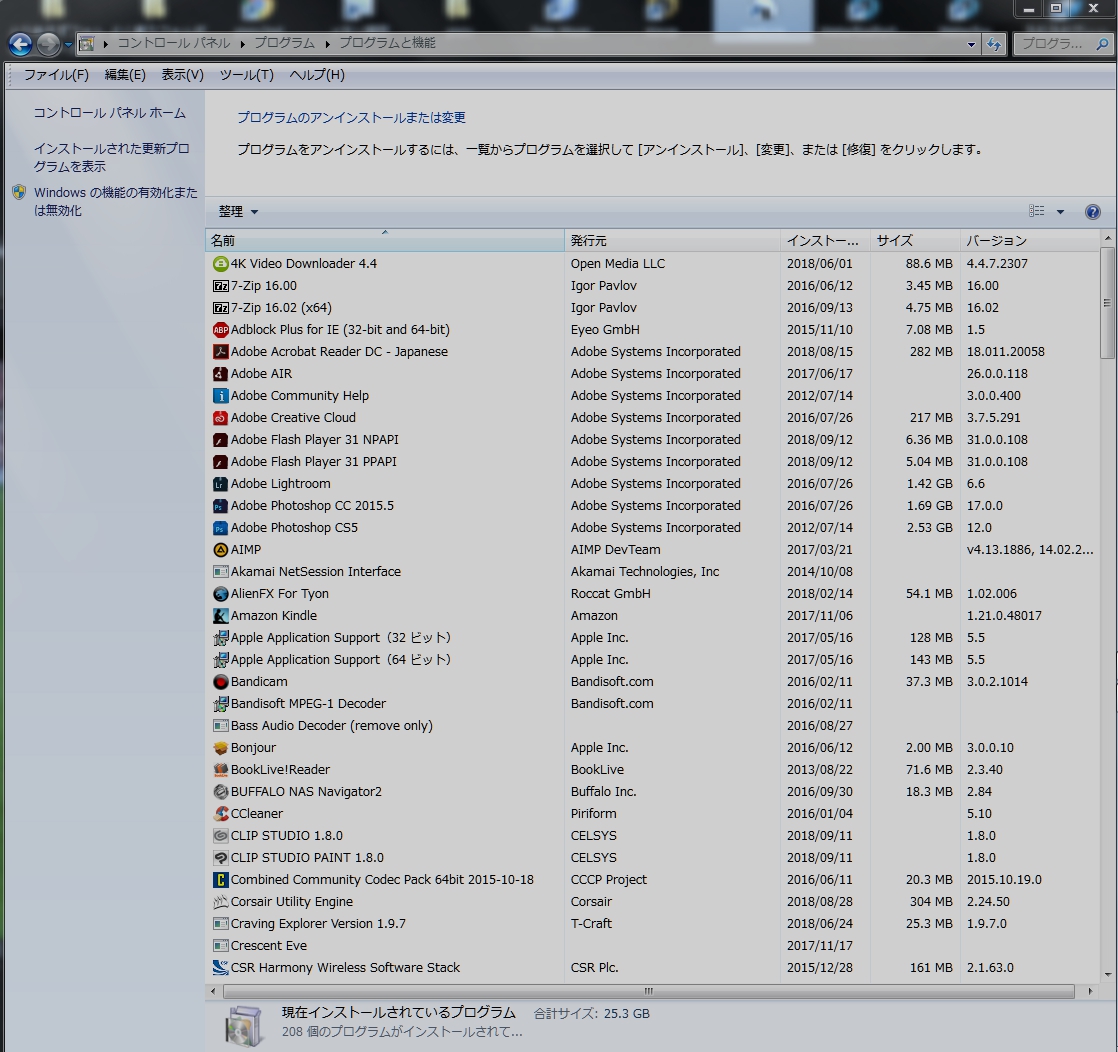This screenshot has height=1052, width=1118.
Task: Open the 整理 dropdown menu
Action: coord(238,212)
